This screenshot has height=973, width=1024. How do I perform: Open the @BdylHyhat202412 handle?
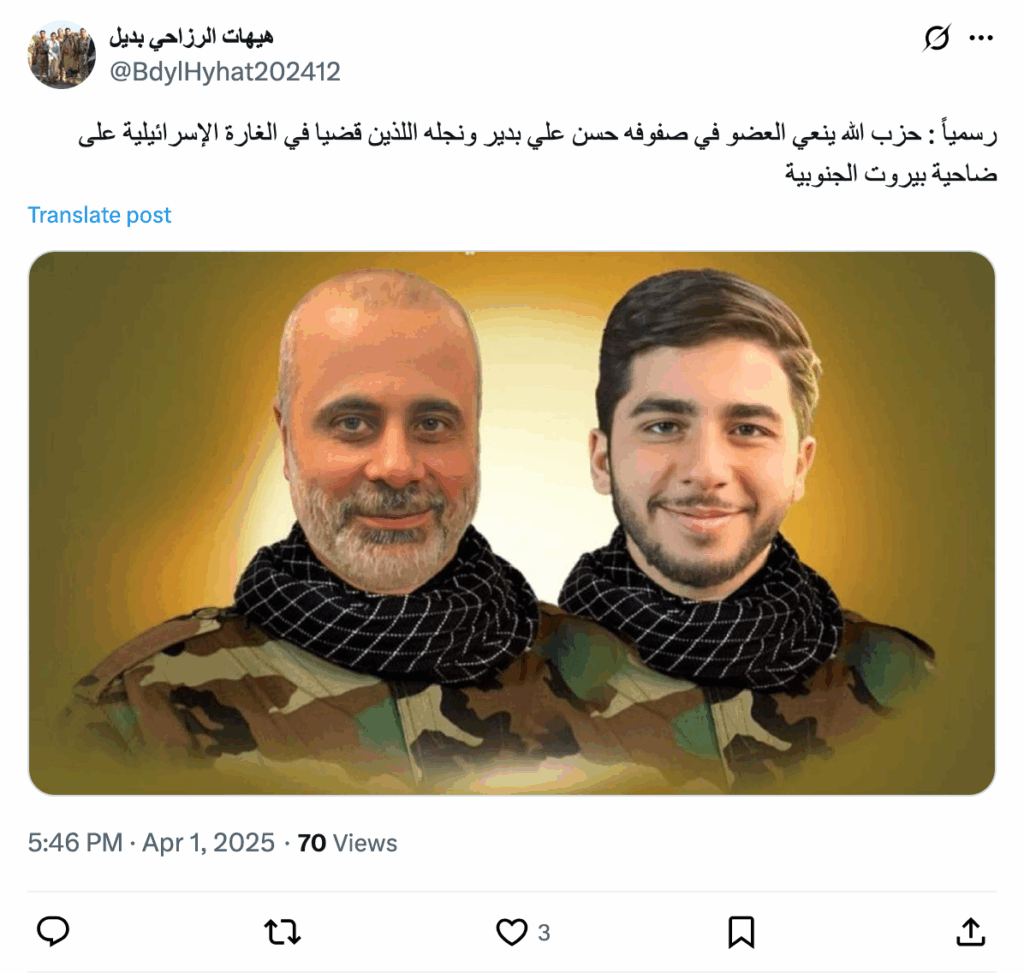click(225, 72)
